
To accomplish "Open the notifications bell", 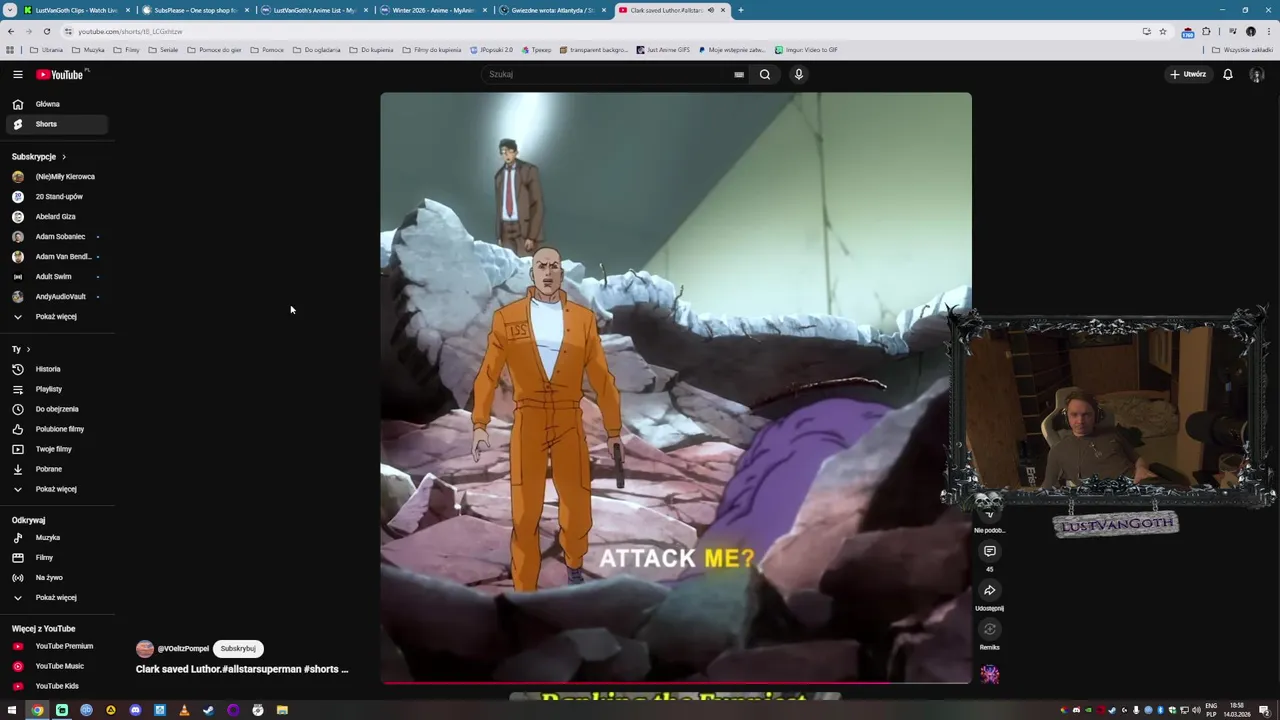I will point(1227,74).
